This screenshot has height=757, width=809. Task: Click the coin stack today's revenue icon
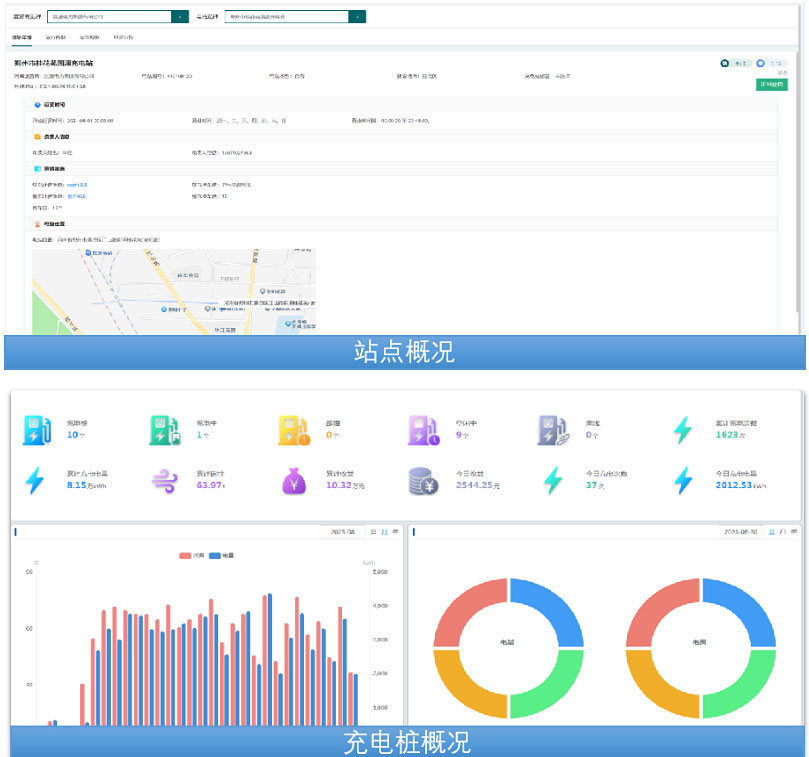pos(422,481)
